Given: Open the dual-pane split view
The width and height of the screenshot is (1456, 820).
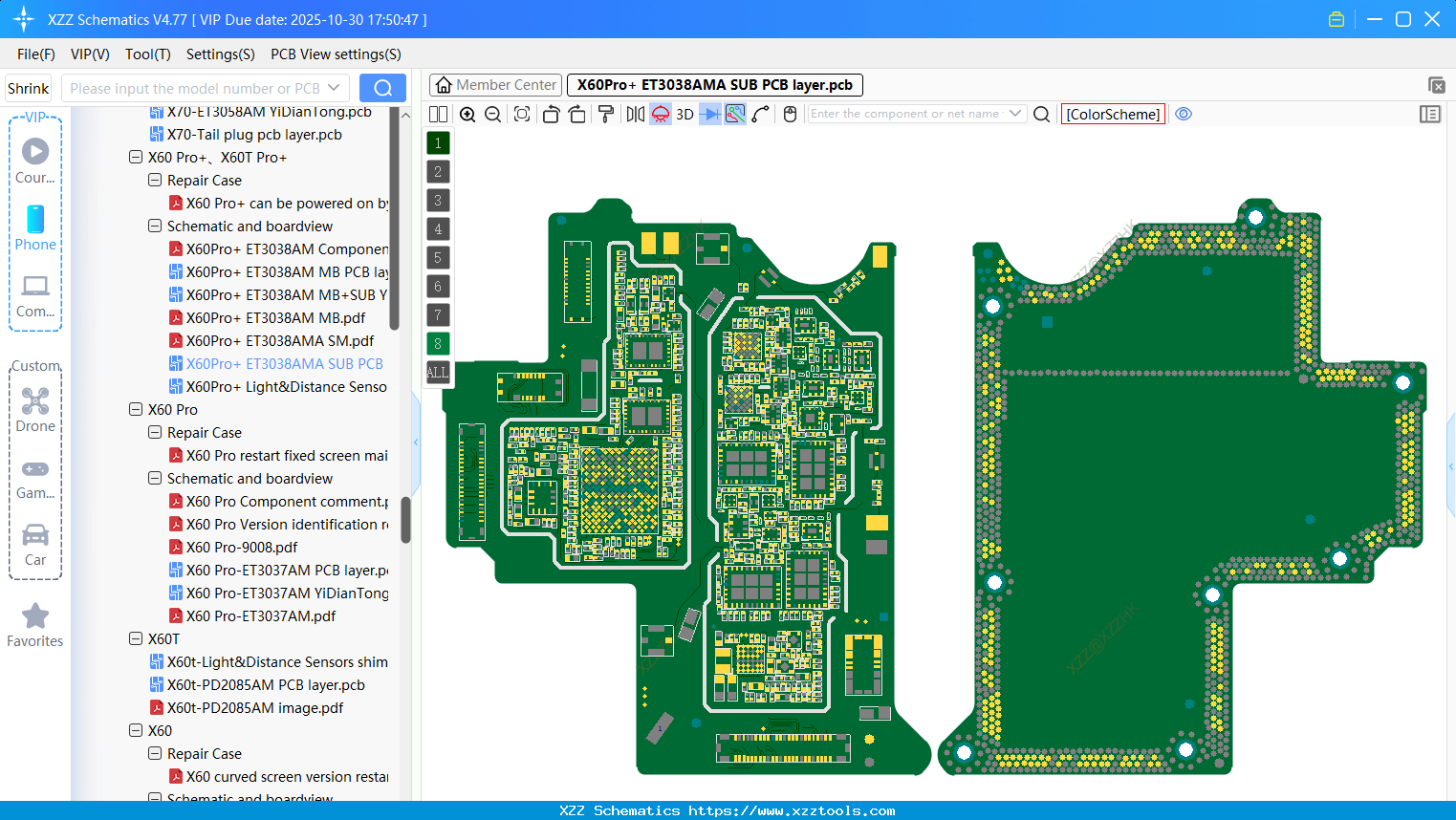Looking at the screenshot, I should point(438,114).
